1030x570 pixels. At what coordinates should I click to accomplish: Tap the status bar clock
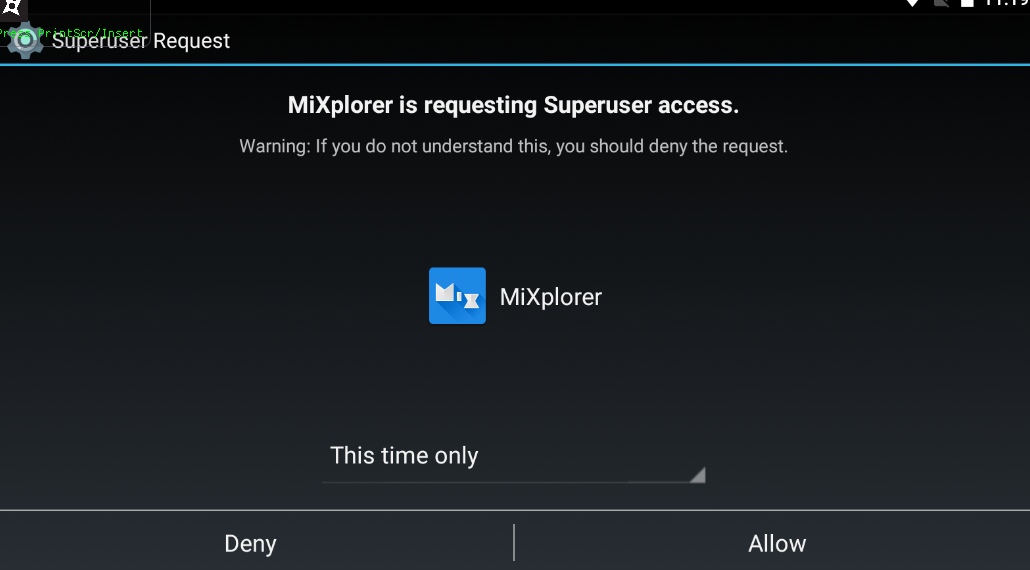[x=1007, y=3]
